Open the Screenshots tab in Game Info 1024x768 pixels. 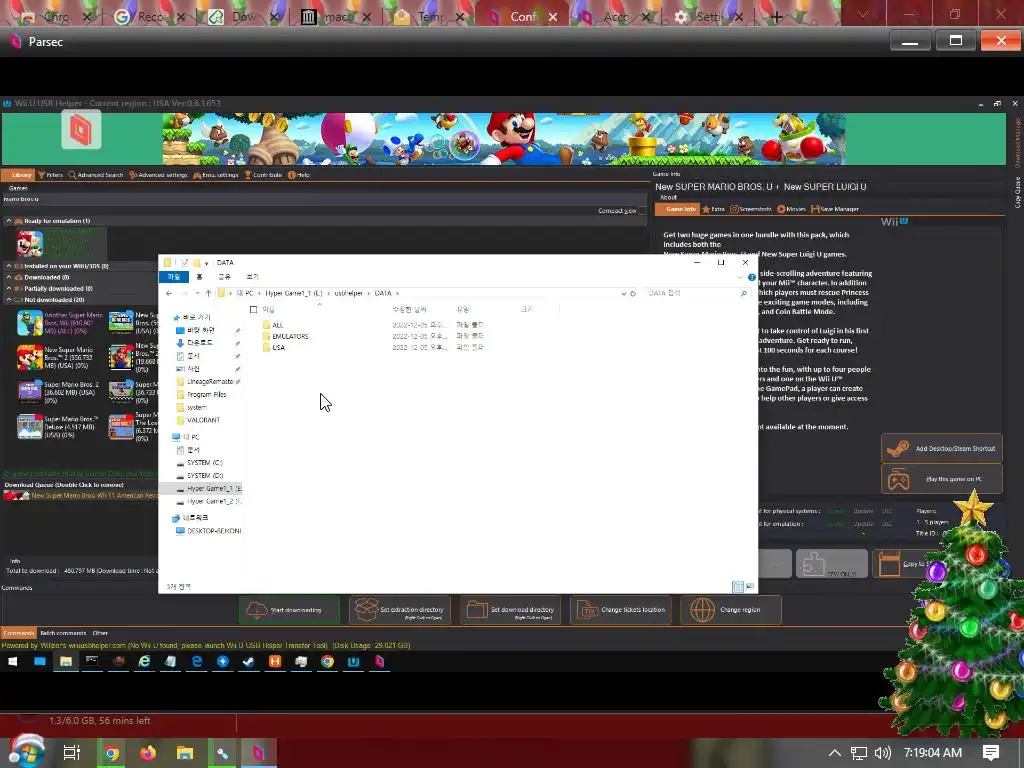750,209
